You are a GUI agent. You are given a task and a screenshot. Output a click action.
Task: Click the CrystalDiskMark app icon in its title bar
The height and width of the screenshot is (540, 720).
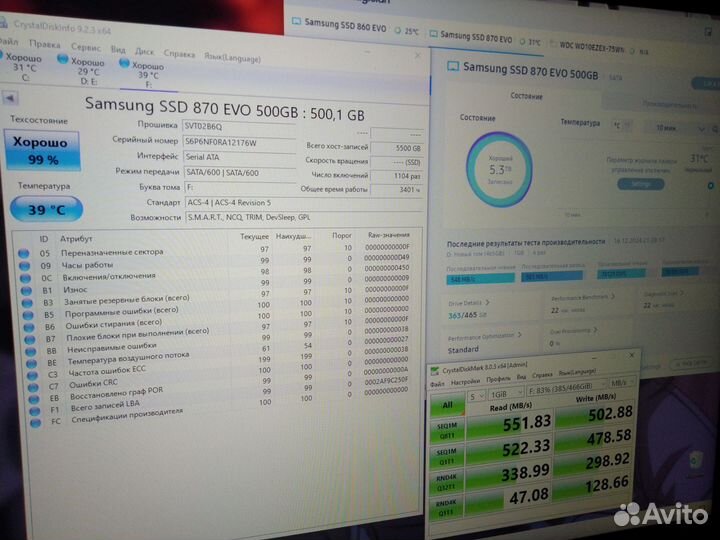(434, 371)
